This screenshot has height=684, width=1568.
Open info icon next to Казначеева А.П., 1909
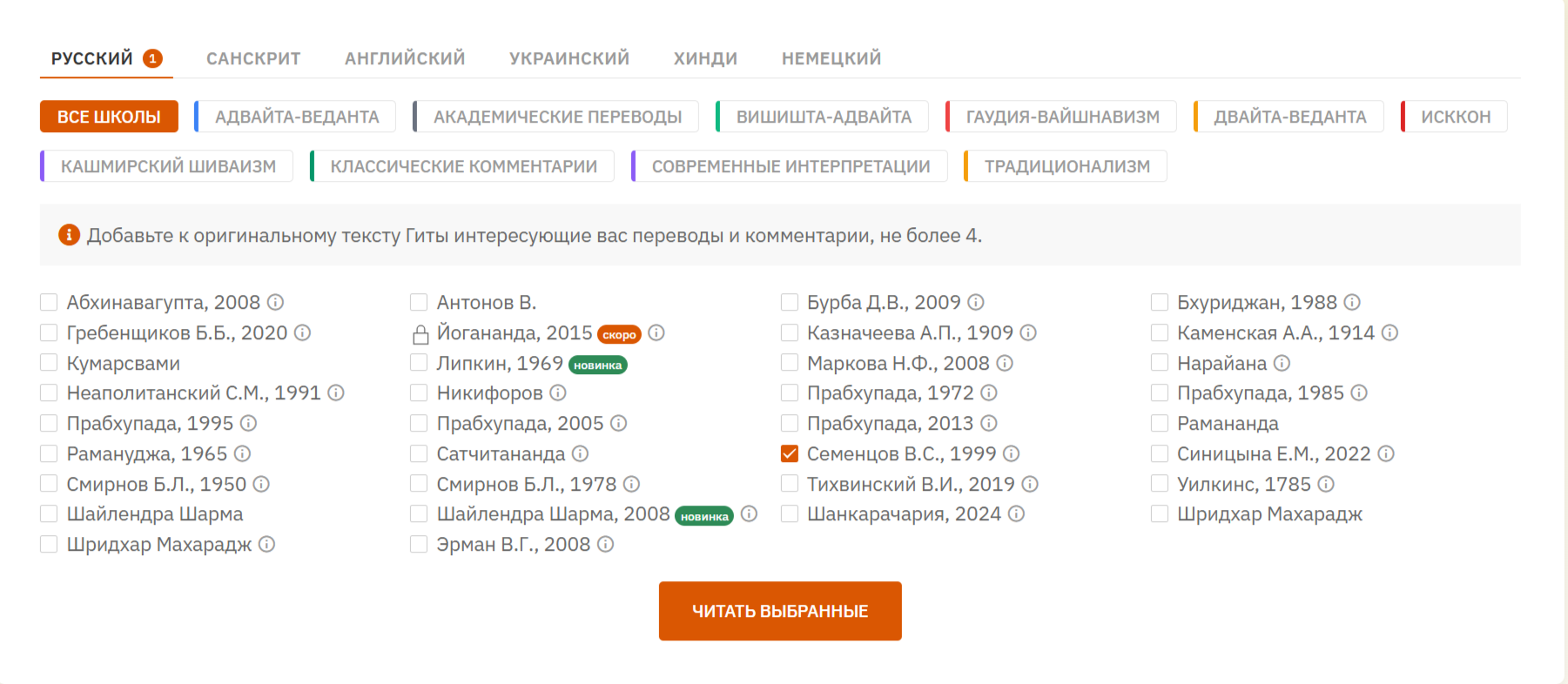click(1028, 332)
